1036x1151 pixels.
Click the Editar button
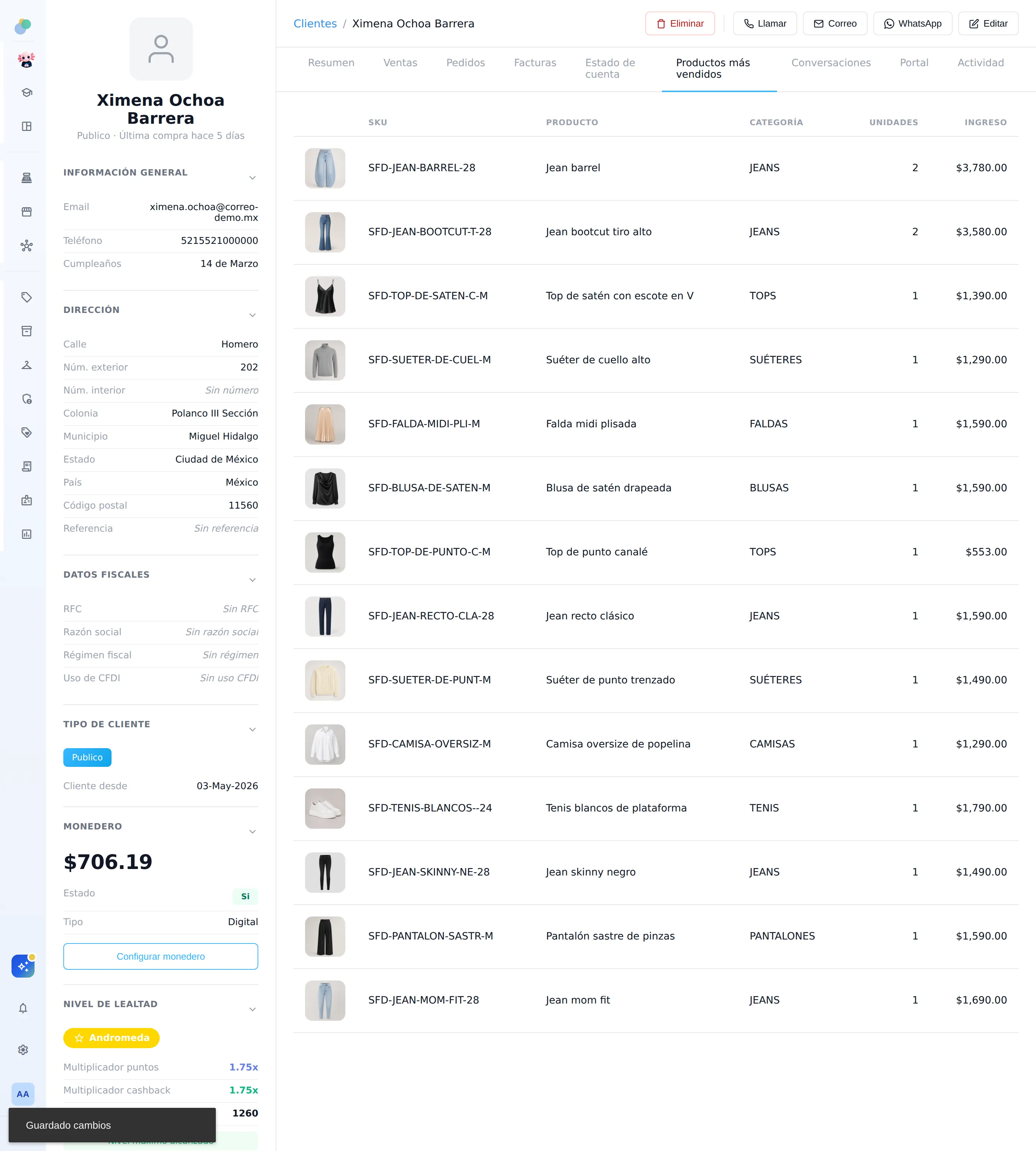point(988,23)
